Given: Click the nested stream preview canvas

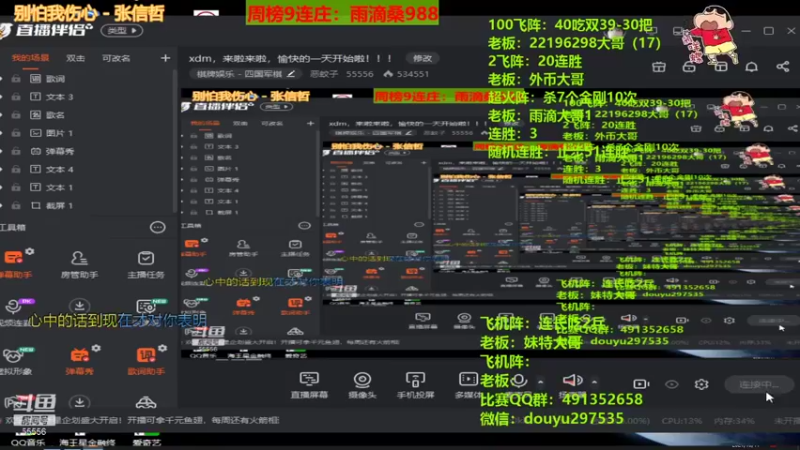Looking at the screenshot, I should (x=490, y=222).
